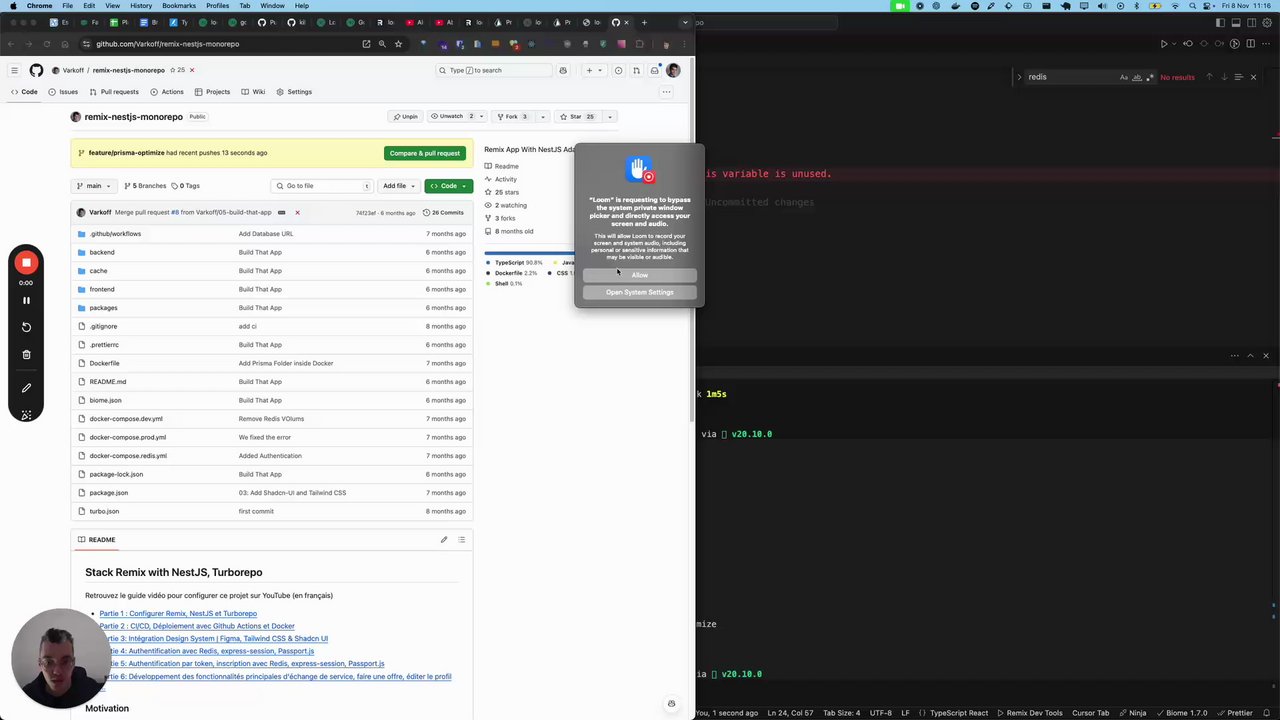Toggle regular expression in find widget
Image resolution: width=1280 pixels, height=720 pixels.
(1150, 77)
